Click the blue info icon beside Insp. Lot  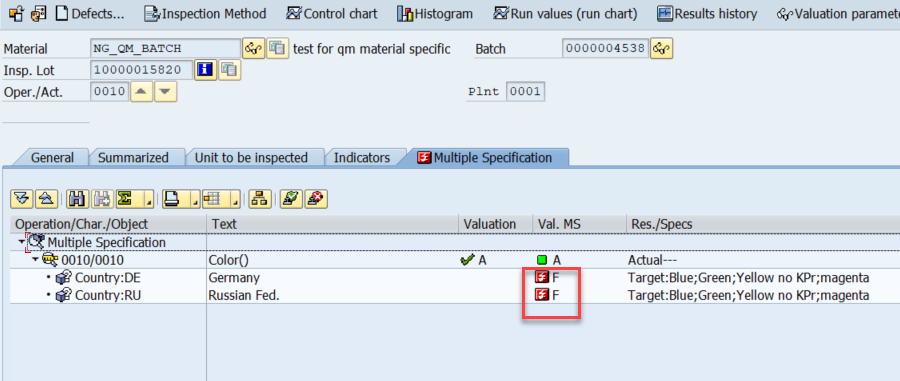click(205, 70)
